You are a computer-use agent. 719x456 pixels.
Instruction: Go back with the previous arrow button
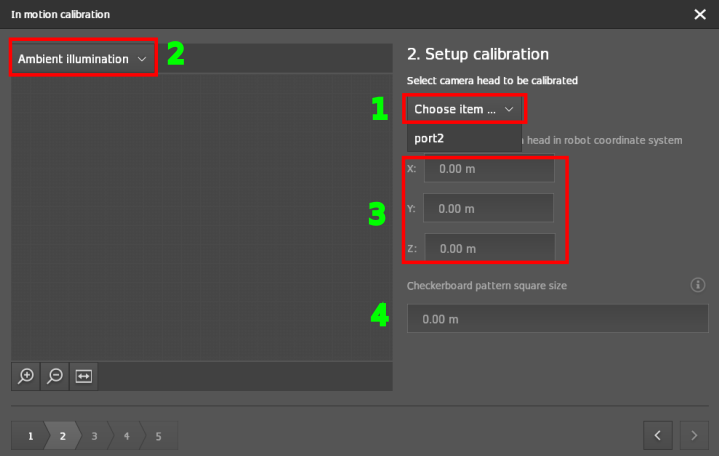coord(657,436)
